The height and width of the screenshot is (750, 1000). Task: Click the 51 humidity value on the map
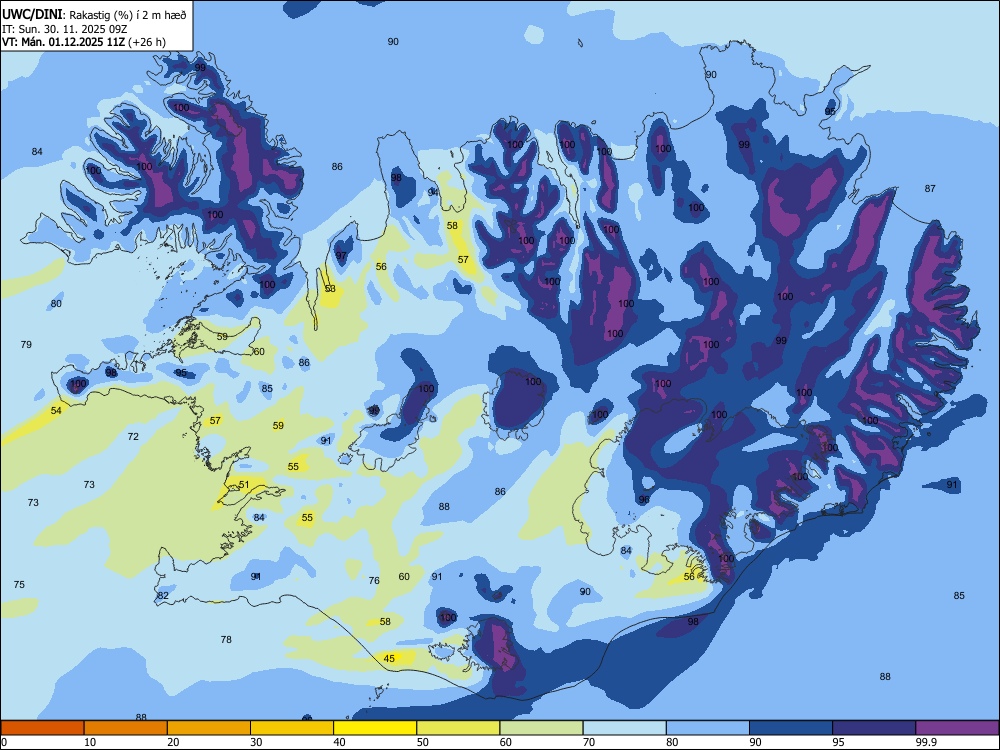tap(244, 485)
